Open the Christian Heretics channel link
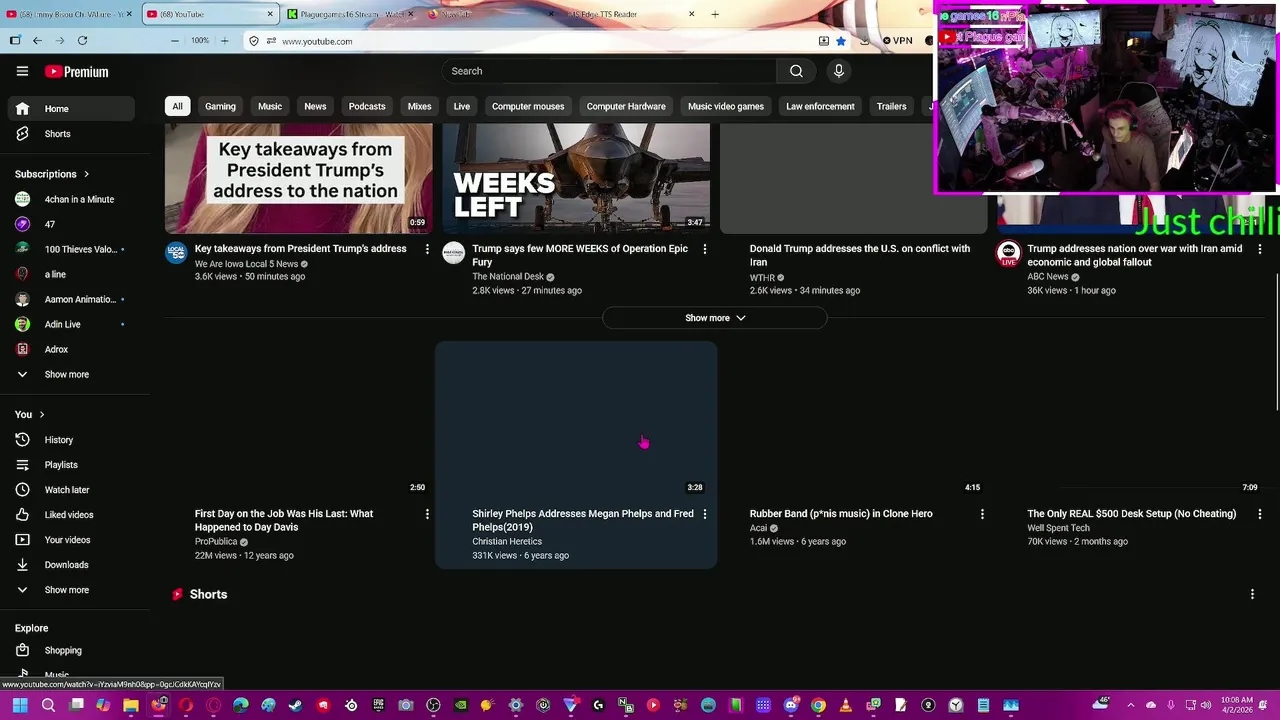The width and height of the screenshot is (1280, 720). click(507, 542)
